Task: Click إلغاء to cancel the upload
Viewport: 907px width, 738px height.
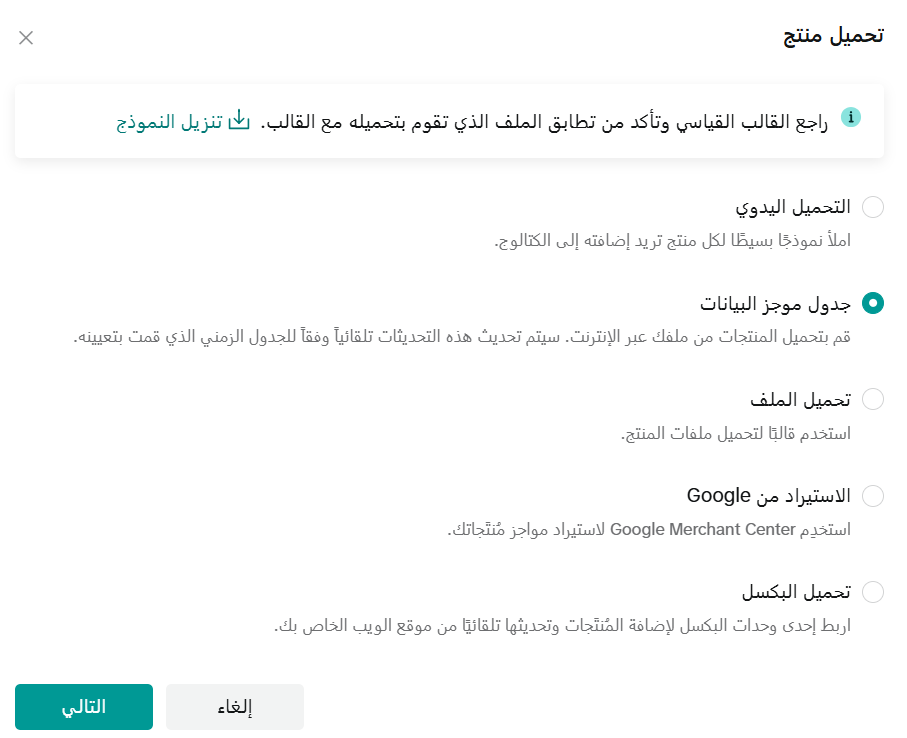Action: pos(234,707)
